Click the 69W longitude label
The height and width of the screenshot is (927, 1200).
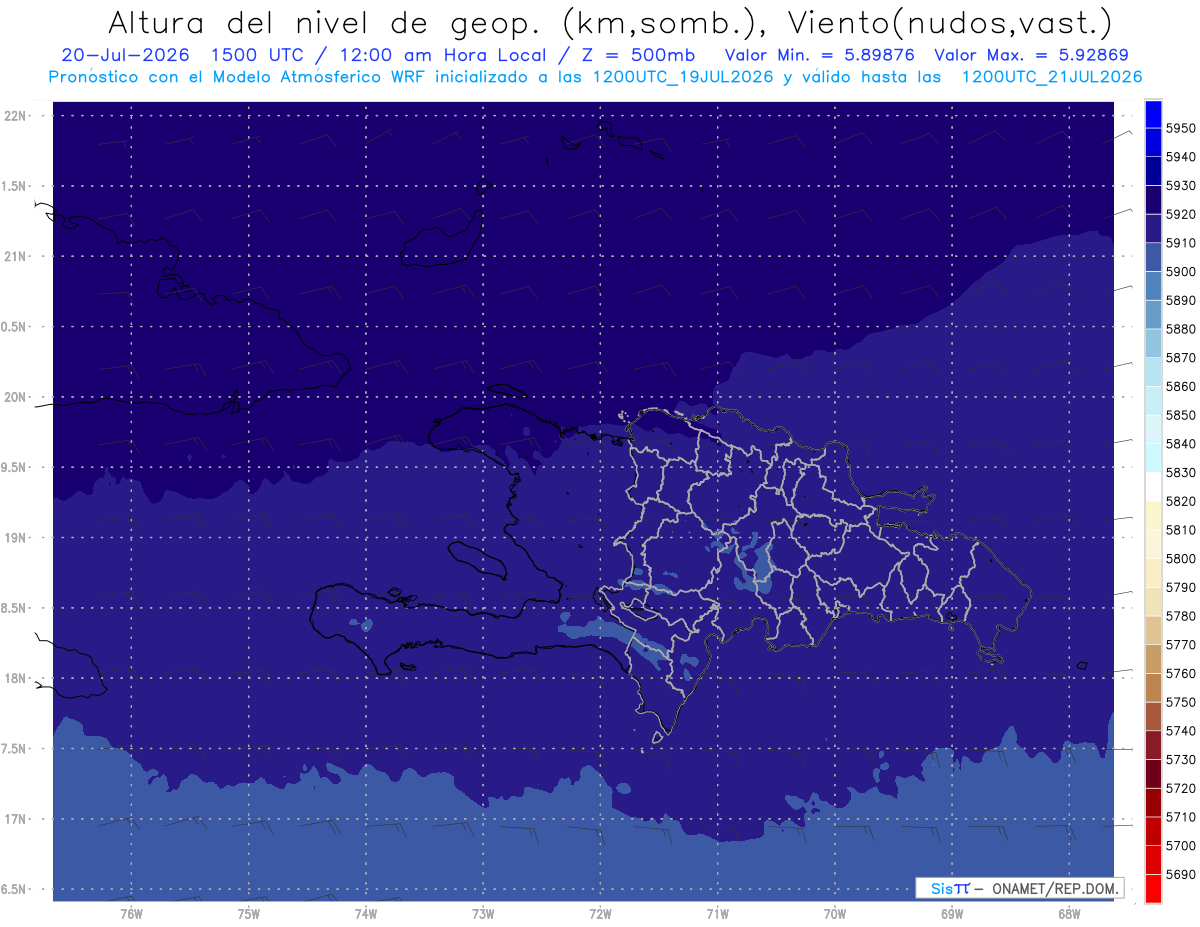click(x=952, y=915)
